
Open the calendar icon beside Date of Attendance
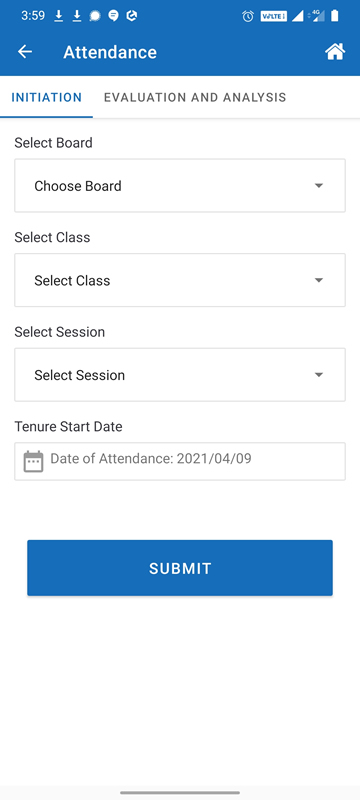[x=34, y=461]
